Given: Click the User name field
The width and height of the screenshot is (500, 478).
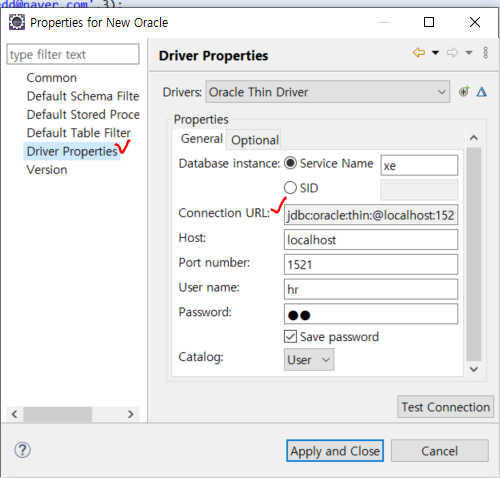Looking at the screenshot, I should pos(371,289).
